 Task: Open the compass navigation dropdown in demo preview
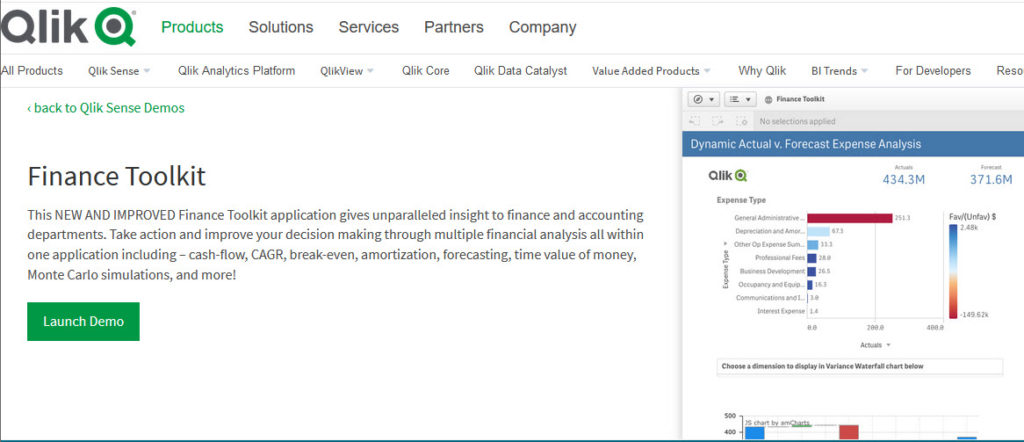pyautogui.click(x=704, y=99)
